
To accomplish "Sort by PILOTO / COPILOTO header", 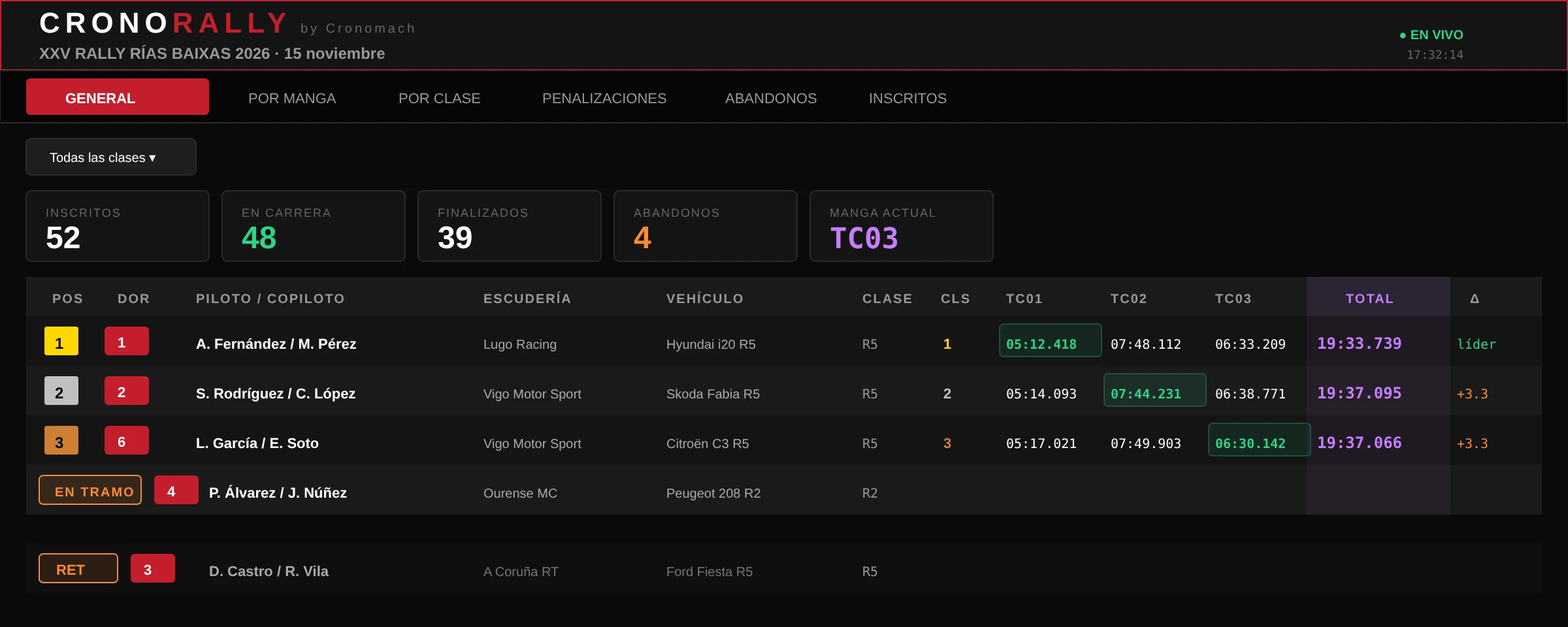I will (270, 298).
